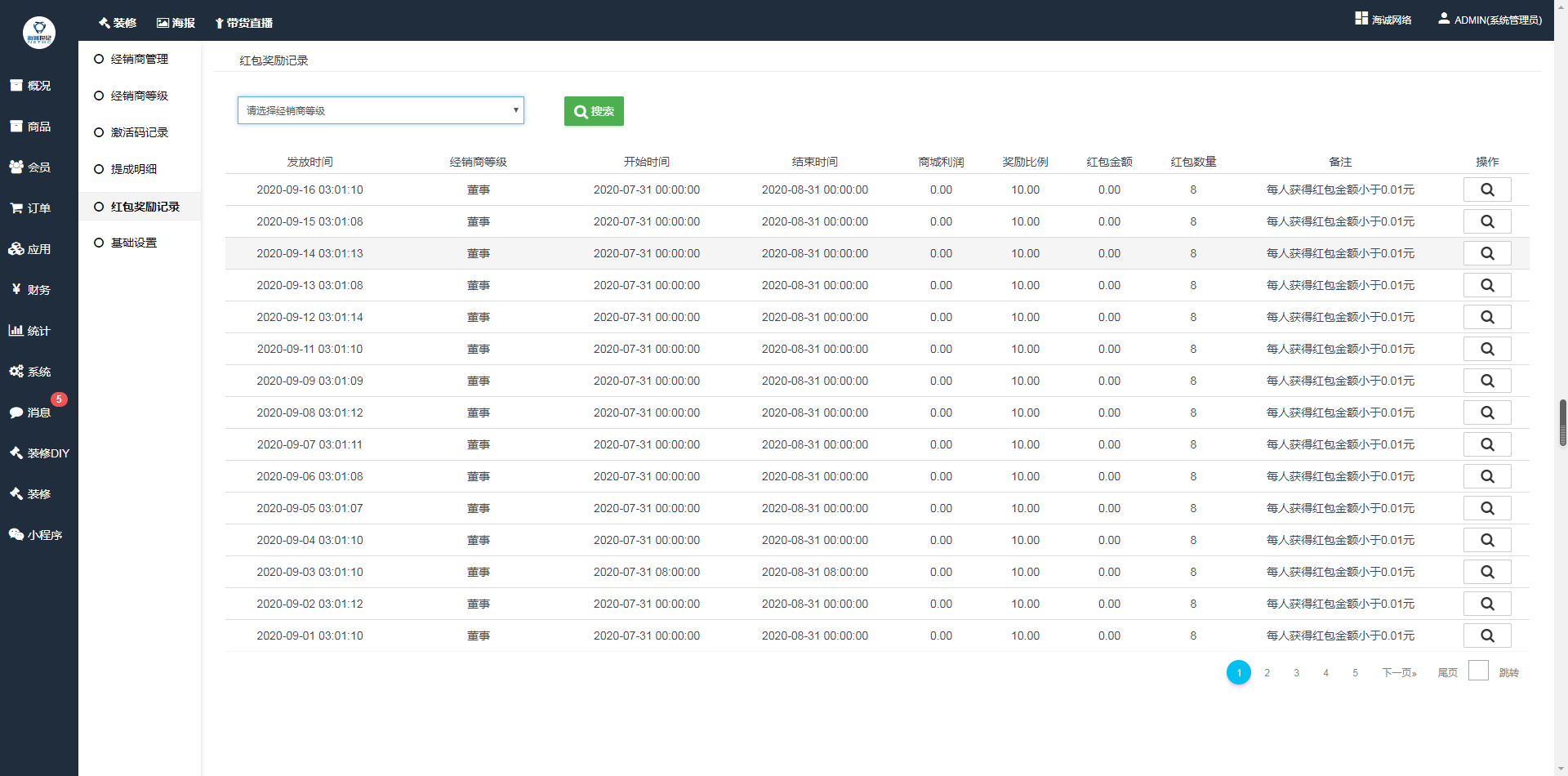
Task: Open ADMIN(系统管理员) user menu
Action: [1490, 20]
